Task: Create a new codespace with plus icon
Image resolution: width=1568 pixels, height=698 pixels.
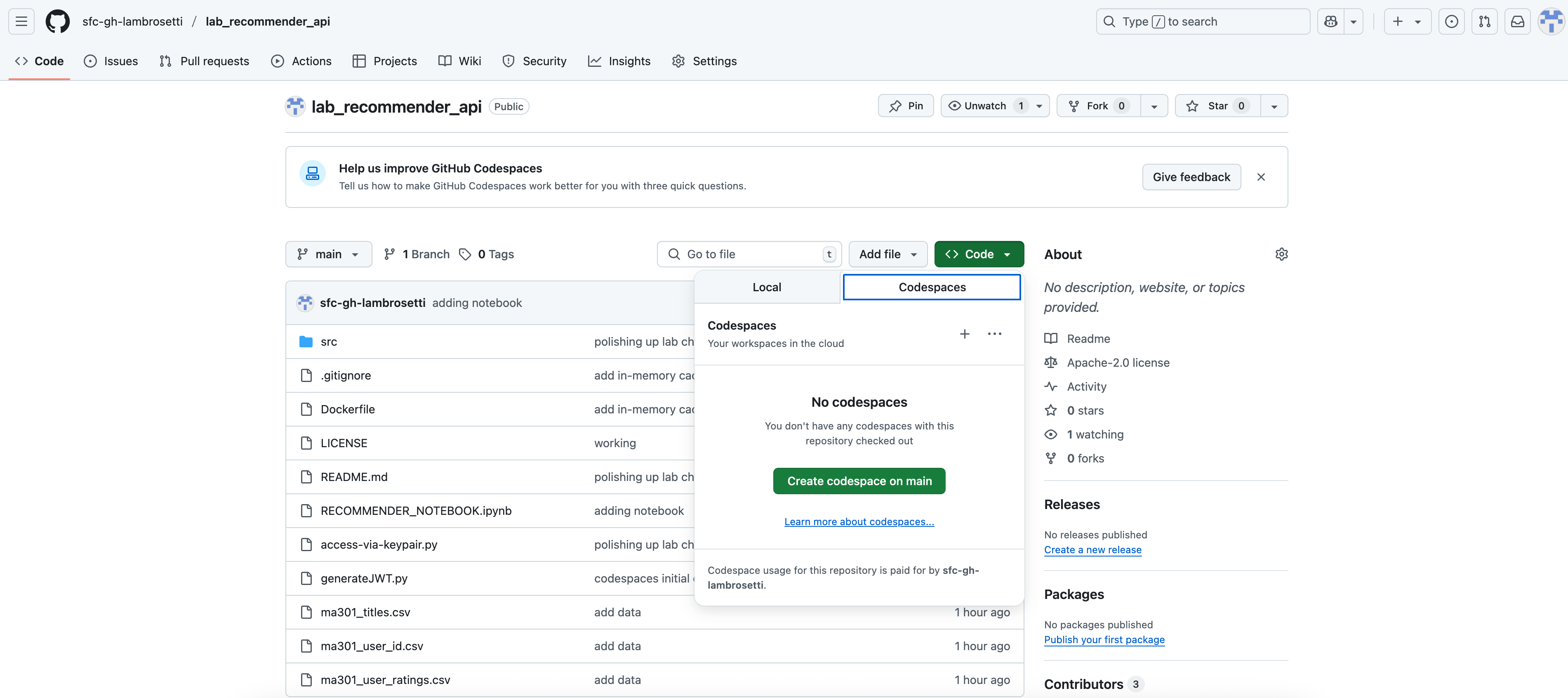Action: [x=965, y=334]
